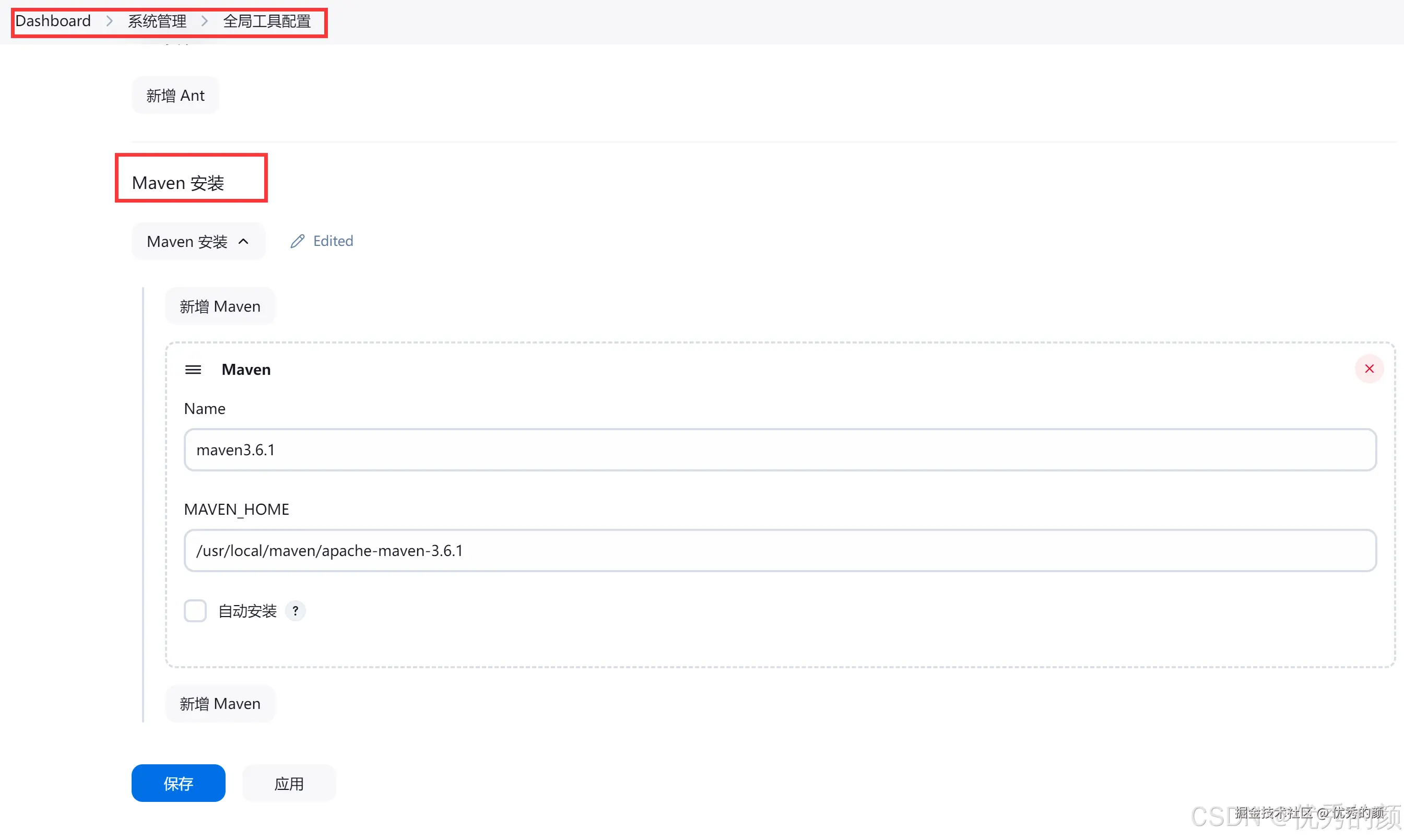This screenshot has height=840, width=1404.
Task: Click the MAVEN_HOME path input field
Action: 780,551
